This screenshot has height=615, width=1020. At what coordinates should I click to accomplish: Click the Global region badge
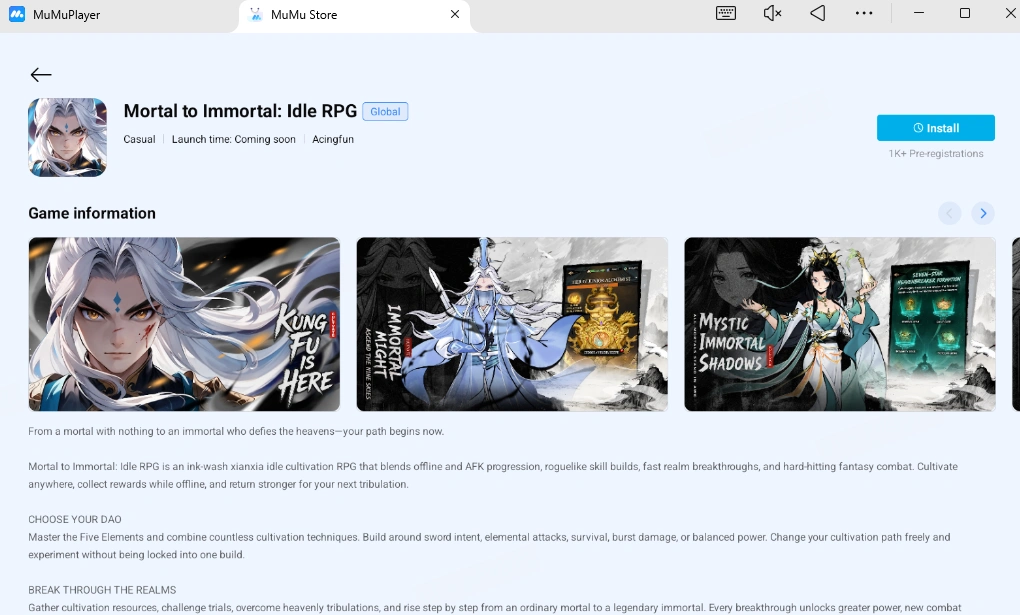pos(385,112)
